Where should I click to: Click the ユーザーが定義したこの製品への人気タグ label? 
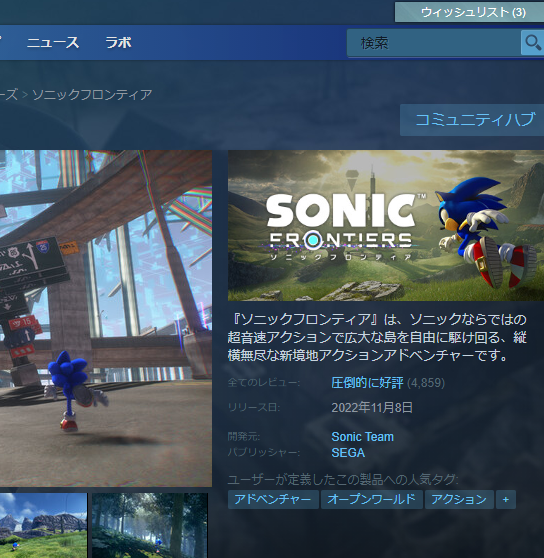(343, 480)
